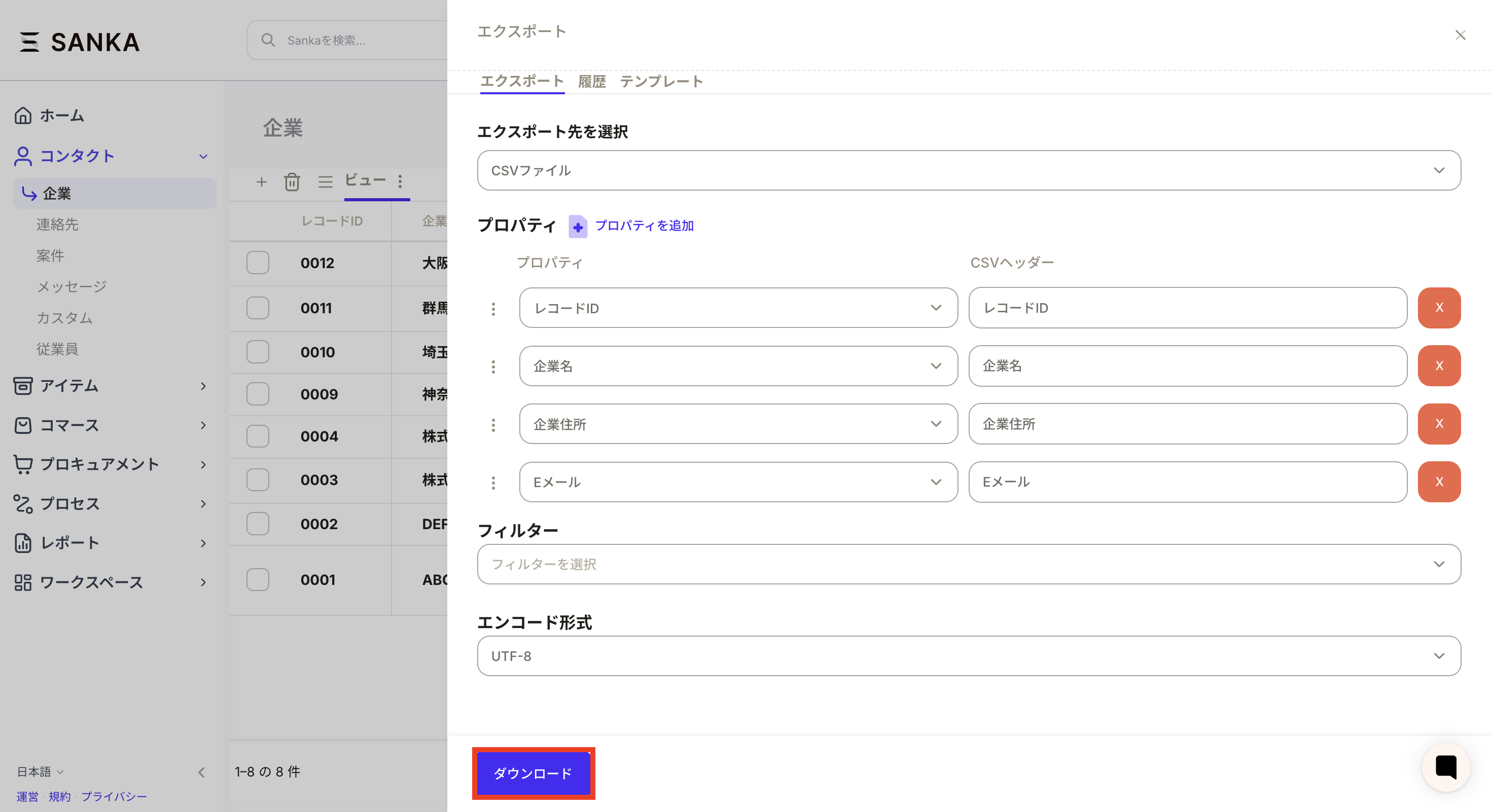Remove the レコードID property row
This screenshot has height=812, width=1491.
1439,308
